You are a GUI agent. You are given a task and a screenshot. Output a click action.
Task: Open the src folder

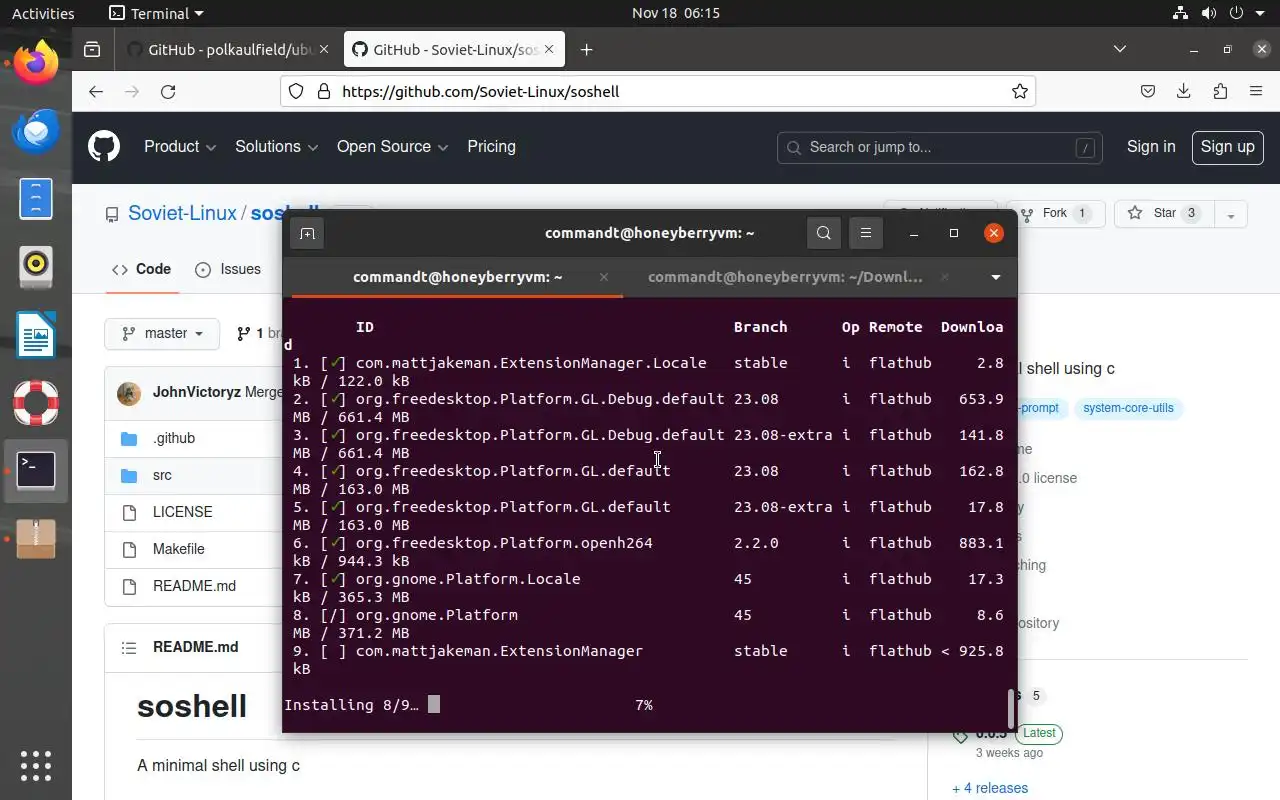(x=162, y=475)
